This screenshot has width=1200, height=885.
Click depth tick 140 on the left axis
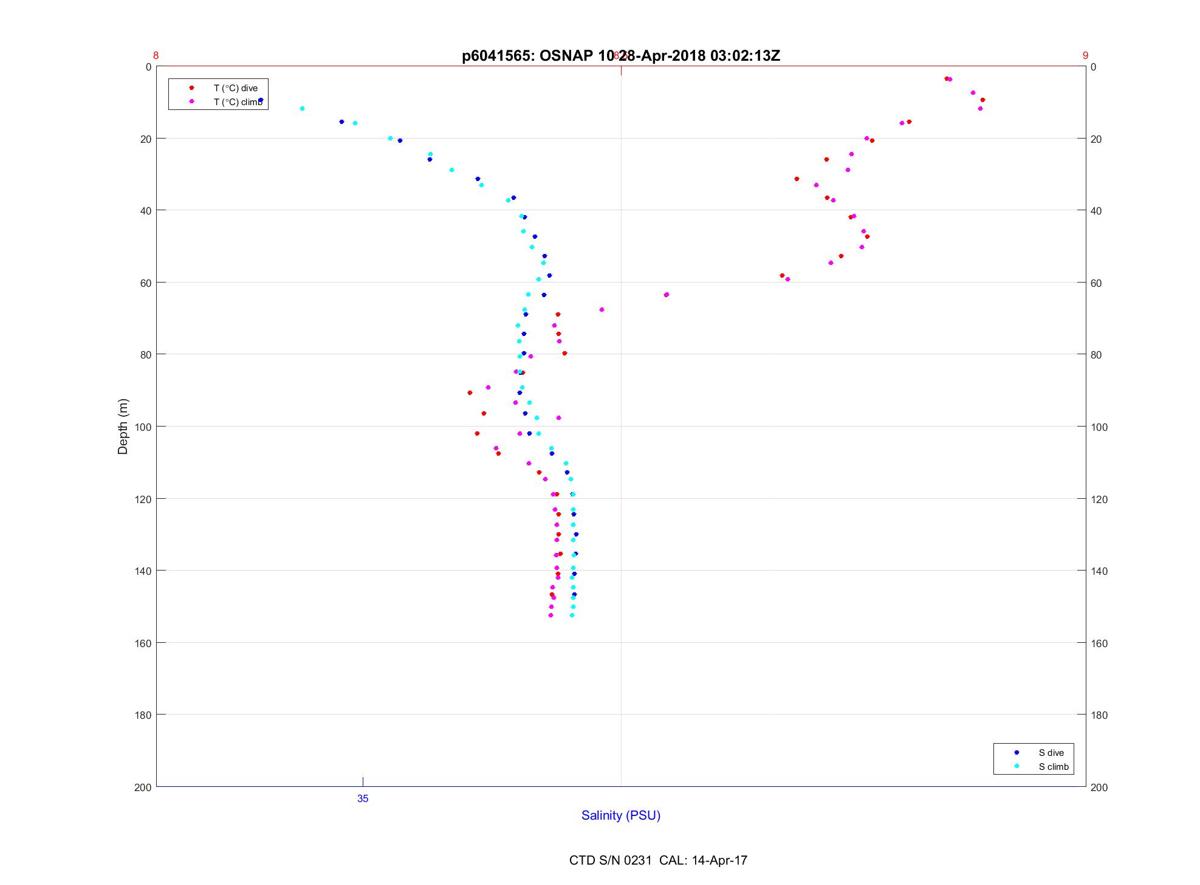[x=142, y=571]
